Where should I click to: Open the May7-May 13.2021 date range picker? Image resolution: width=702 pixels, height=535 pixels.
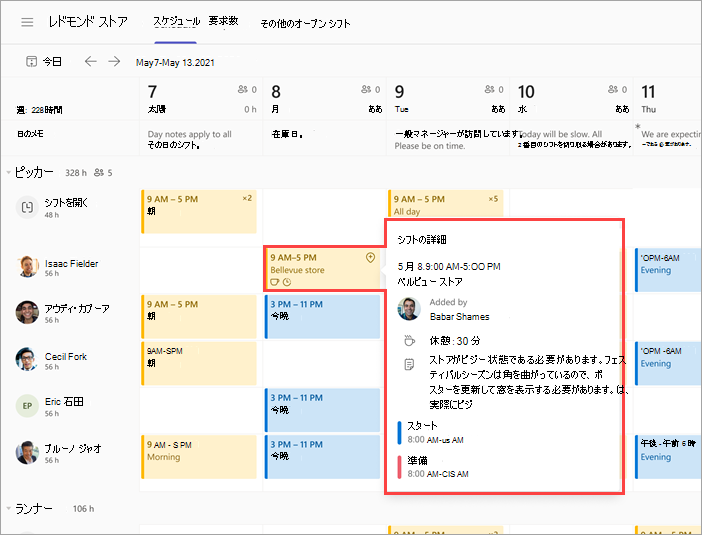point(175,63)
